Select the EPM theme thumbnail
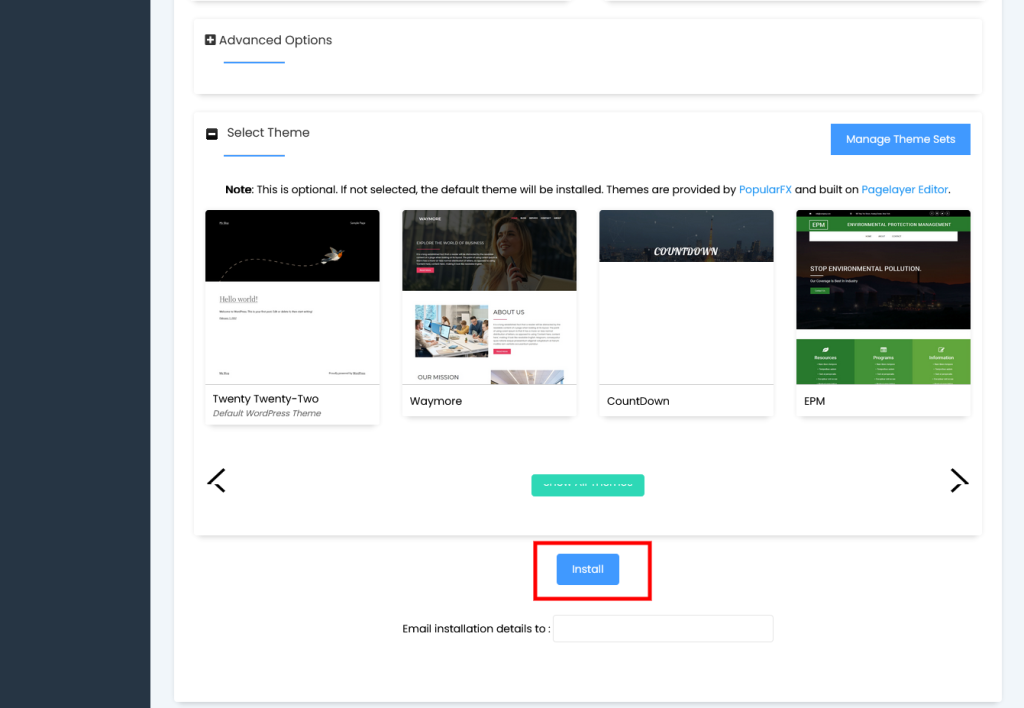Screen dimensions: 1024x708 [883, 297]
